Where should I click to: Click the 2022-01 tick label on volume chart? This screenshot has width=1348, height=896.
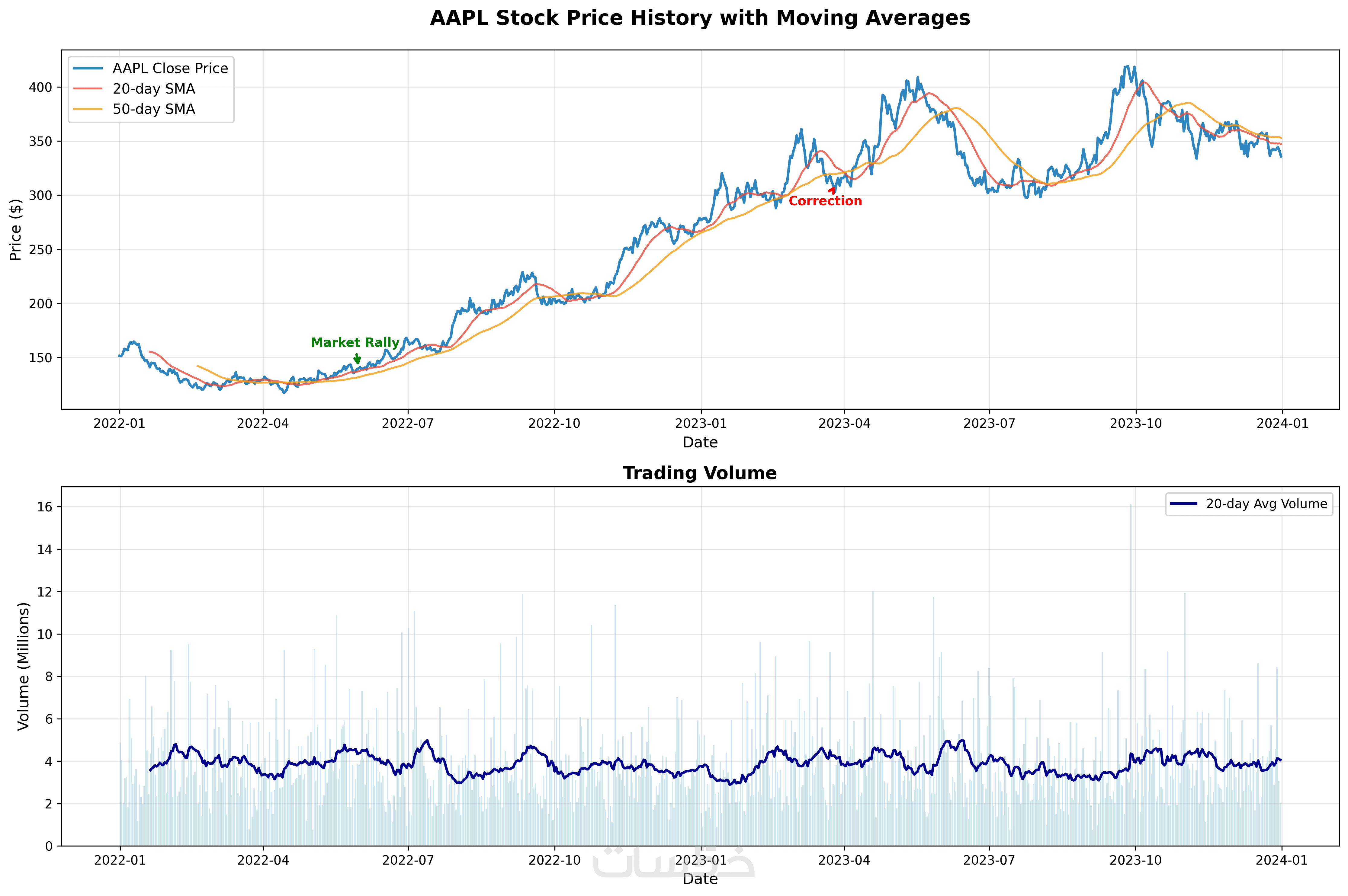(120, 861)
